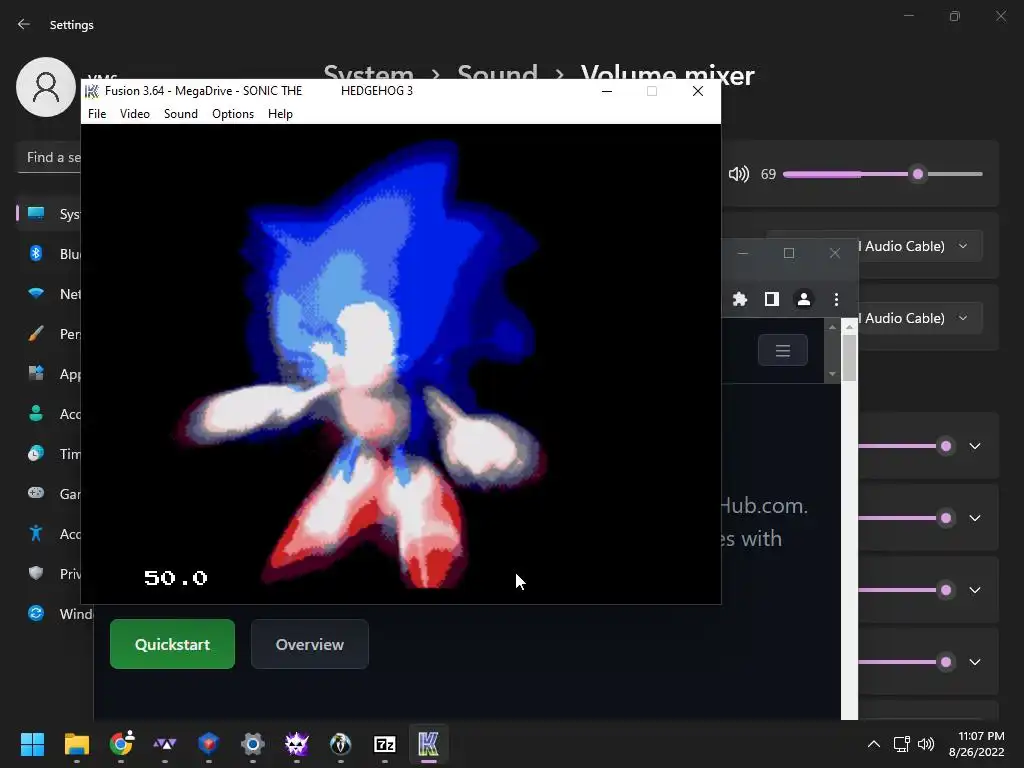Select the Apps icon in Settings sidebar
The height and width of the screenshot is (768, 1024).
pyautogui.click(x=36, y=374)
